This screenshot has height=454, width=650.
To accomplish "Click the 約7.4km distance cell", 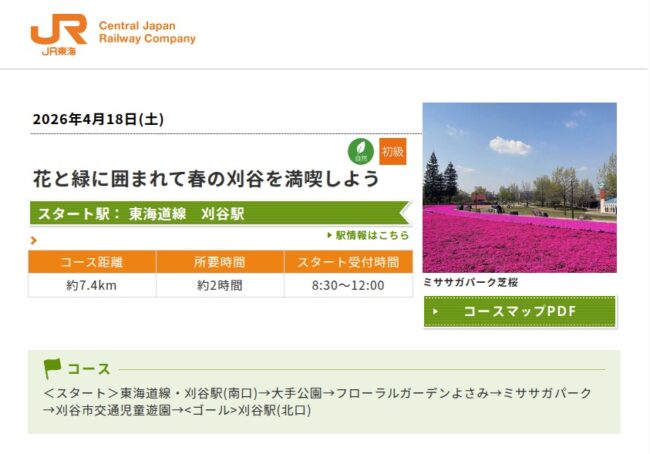I will pos(92,285).
